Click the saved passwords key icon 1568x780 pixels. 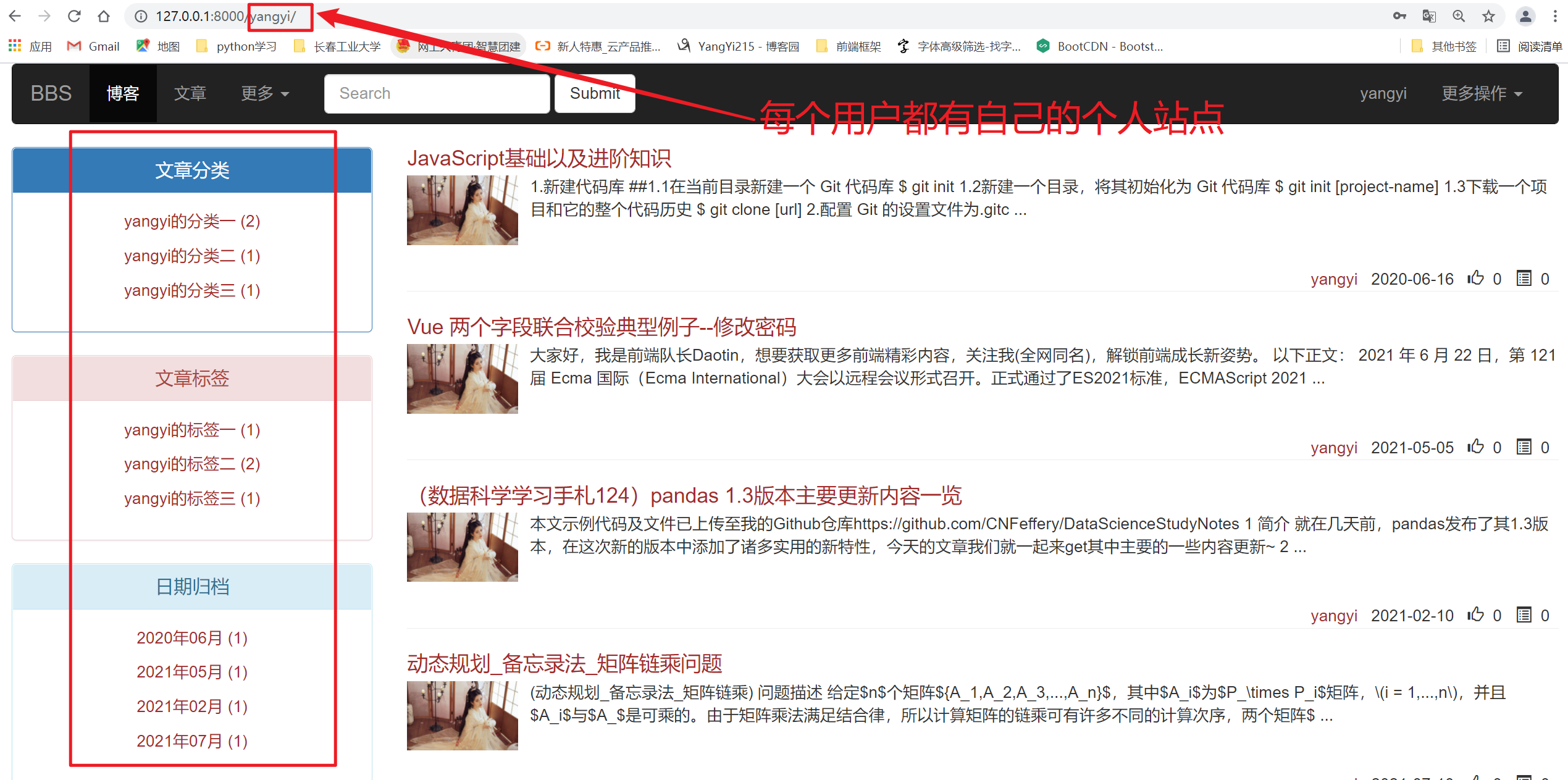tap(1399, 16)
